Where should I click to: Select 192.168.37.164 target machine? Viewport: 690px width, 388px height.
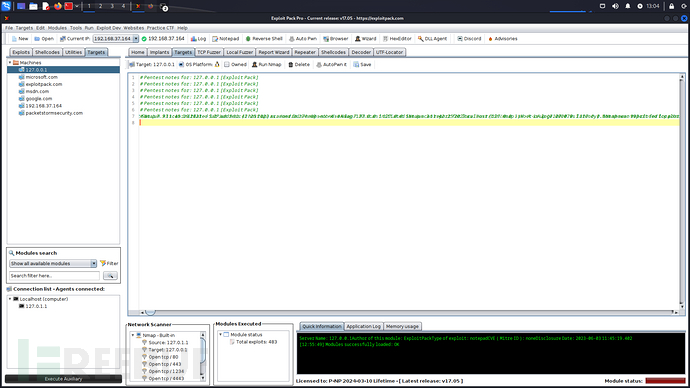(44, 106)
